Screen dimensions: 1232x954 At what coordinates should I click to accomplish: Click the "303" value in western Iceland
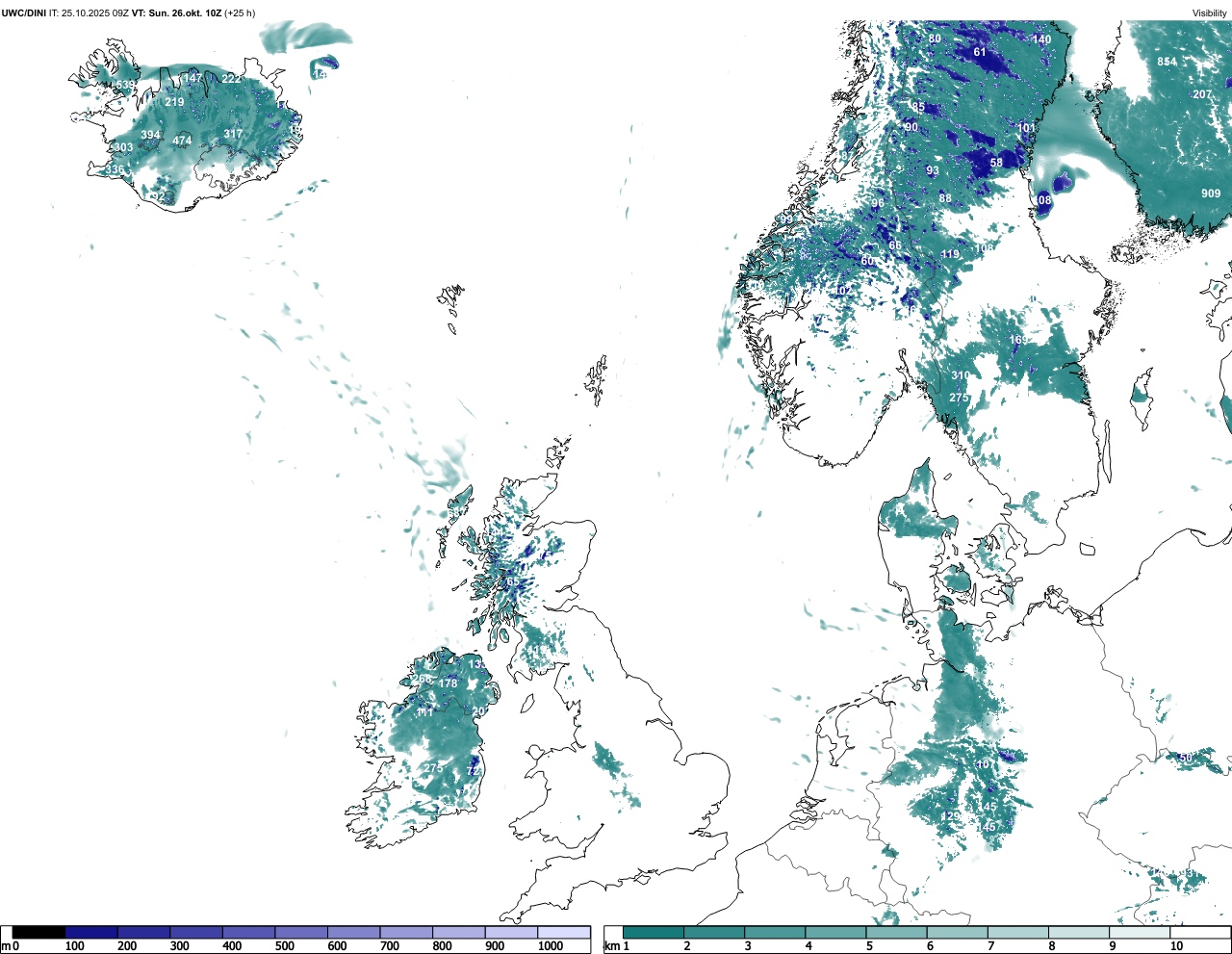[123, 147]
